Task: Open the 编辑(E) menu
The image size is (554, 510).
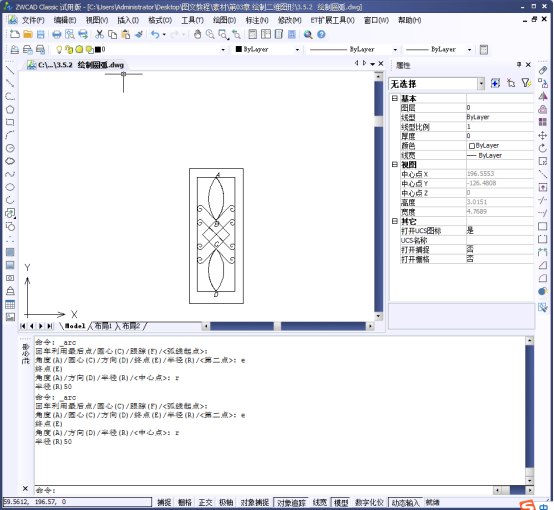Action: (x=65, y=20)
